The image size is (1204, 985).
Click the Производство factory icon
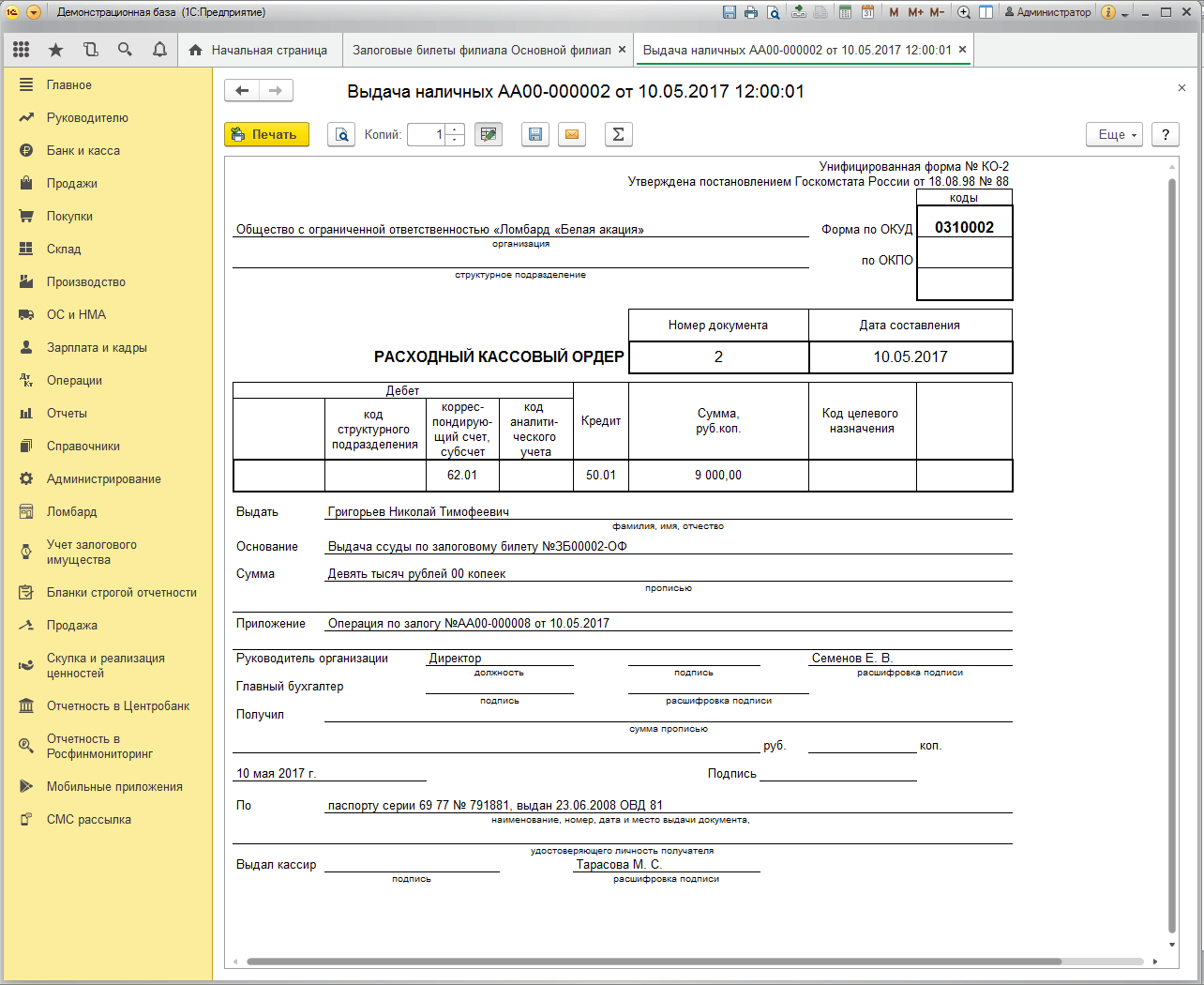click(26, 281)
